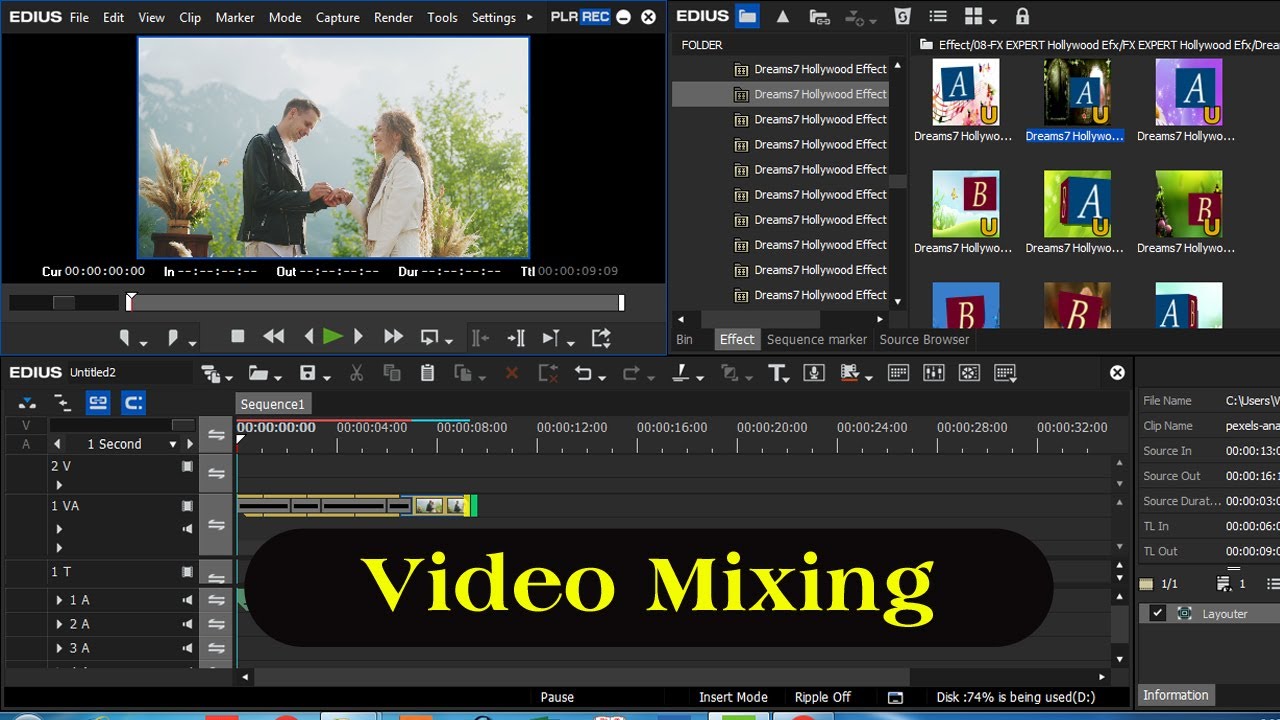Screen dimensions: 1280x720
Task: Click the Set In point icon
Action: point(126,338)
